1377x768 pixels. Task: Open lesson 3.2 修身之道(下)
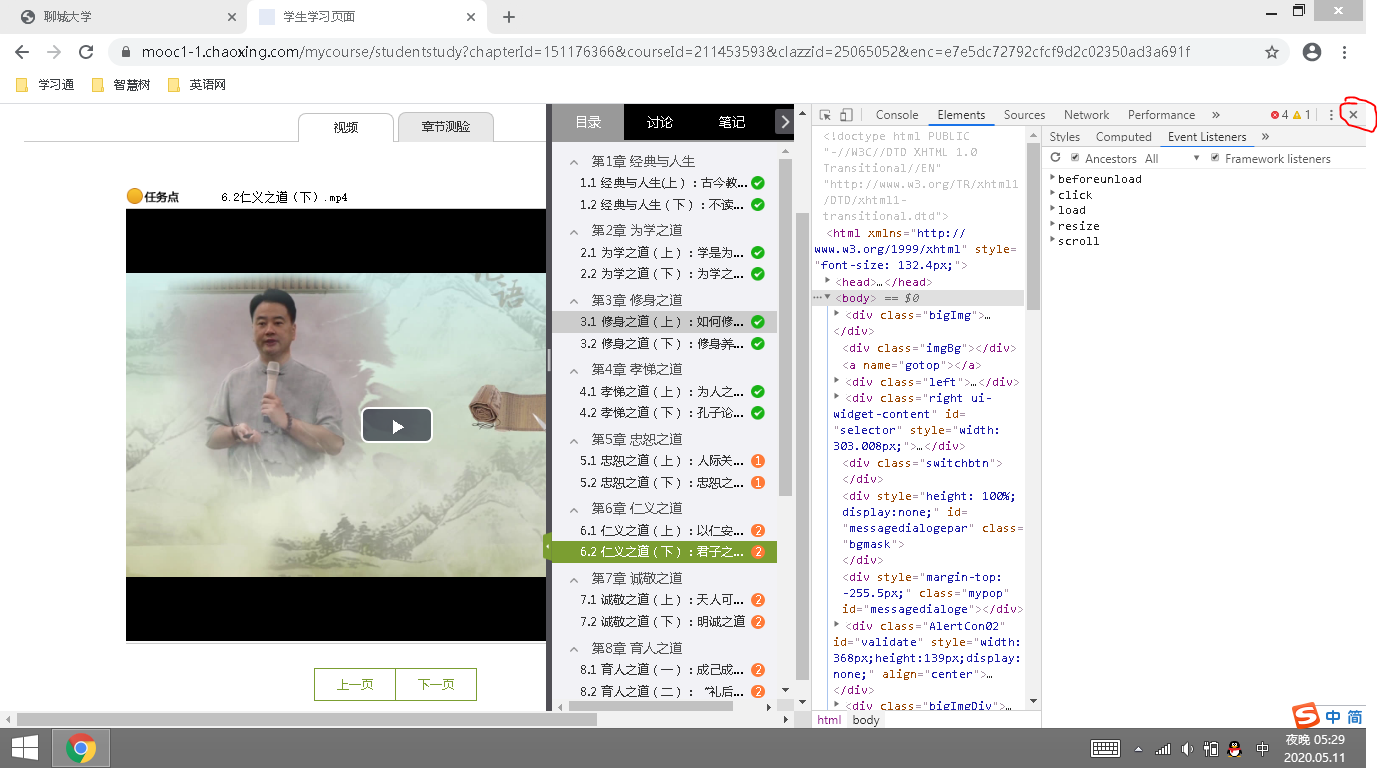point(664,343)
